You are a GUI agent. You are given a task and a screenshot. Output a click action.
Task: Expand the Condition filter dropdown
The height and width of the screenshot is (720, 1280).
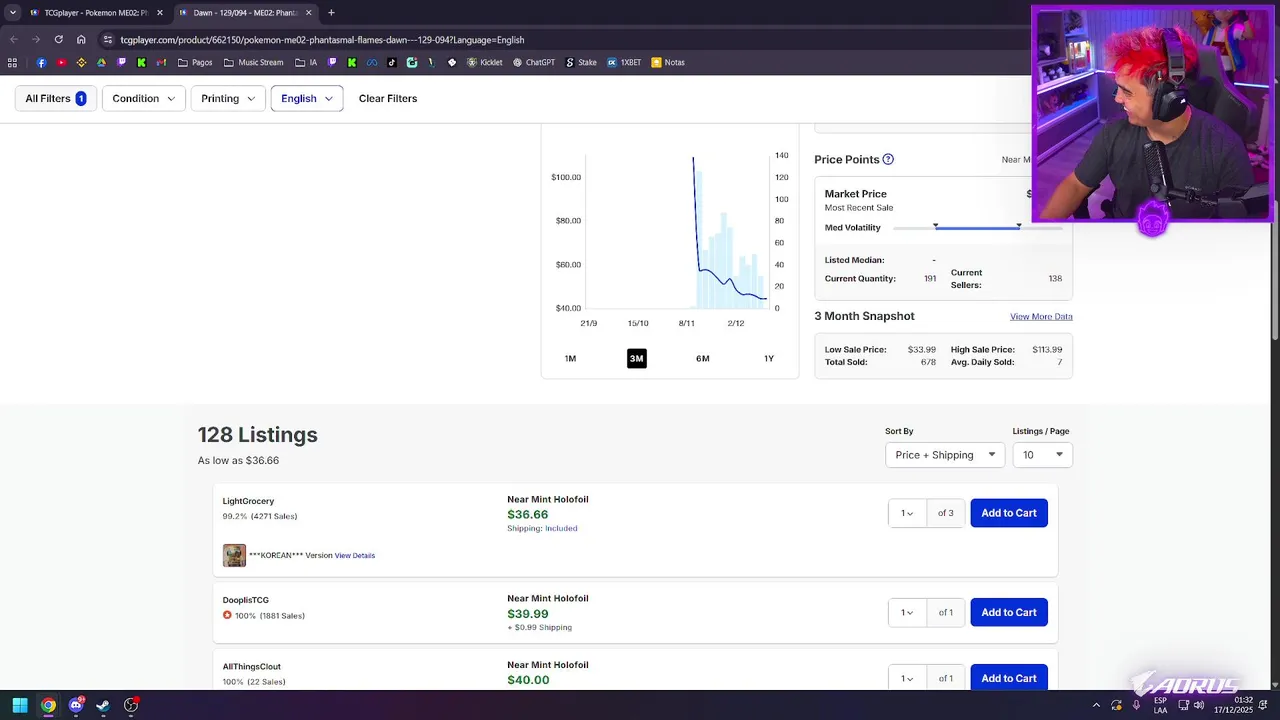click(143, 98)
